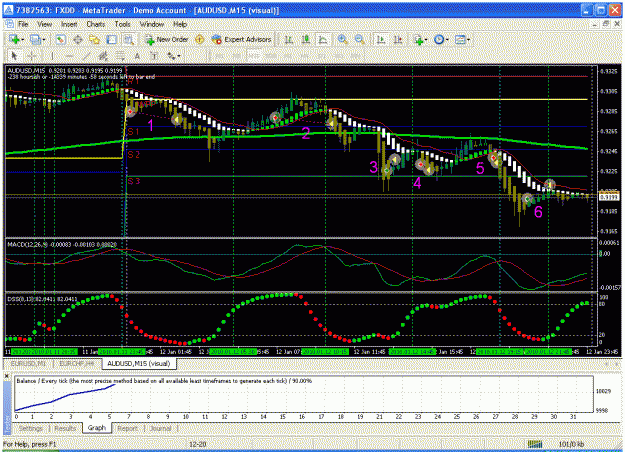Image resolution: width=625 pixels, height=452 pixels.
Task: Click the New Order button
Action: pos(166,39)
